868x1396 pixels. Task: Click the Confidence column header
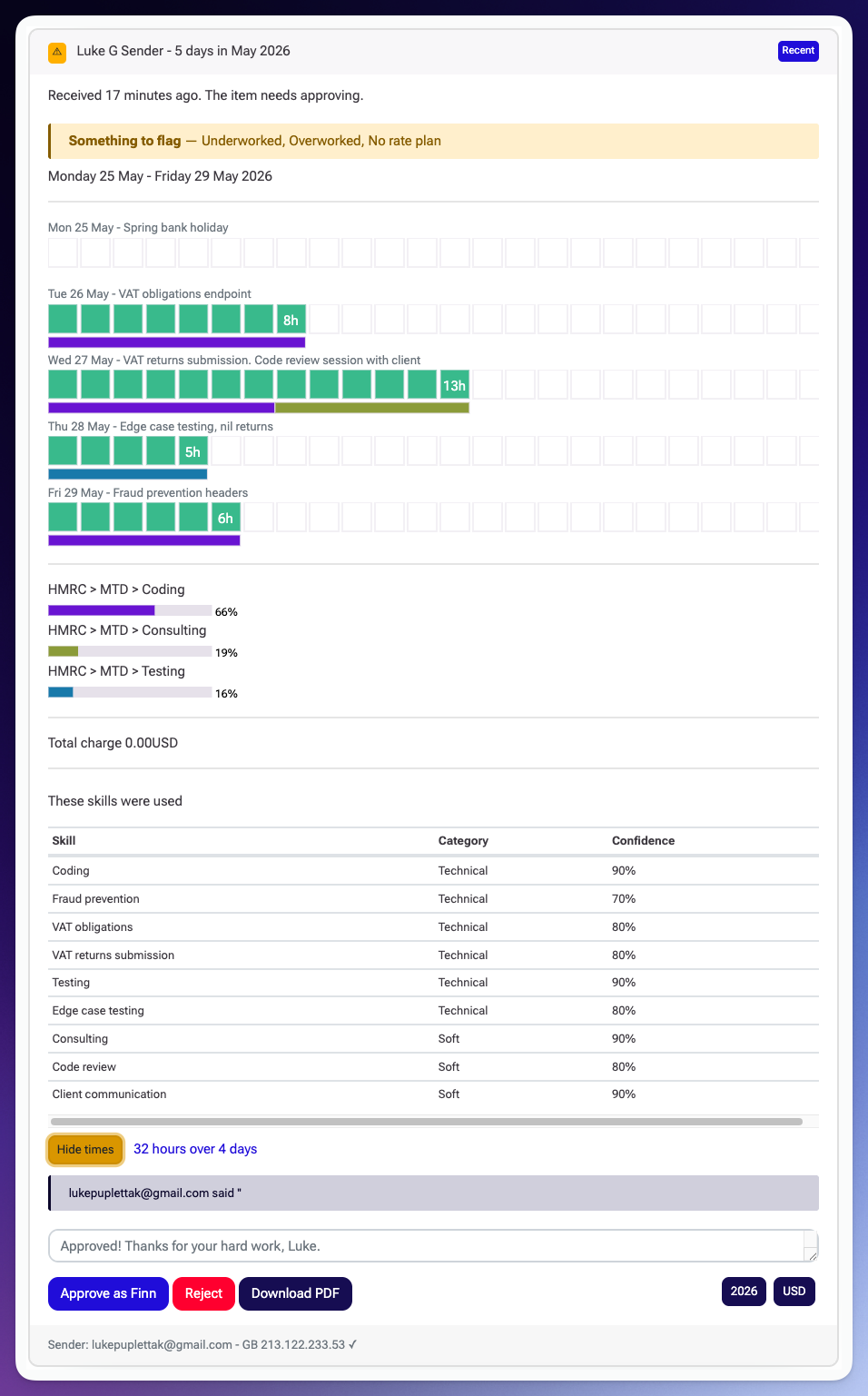point(643,841)
